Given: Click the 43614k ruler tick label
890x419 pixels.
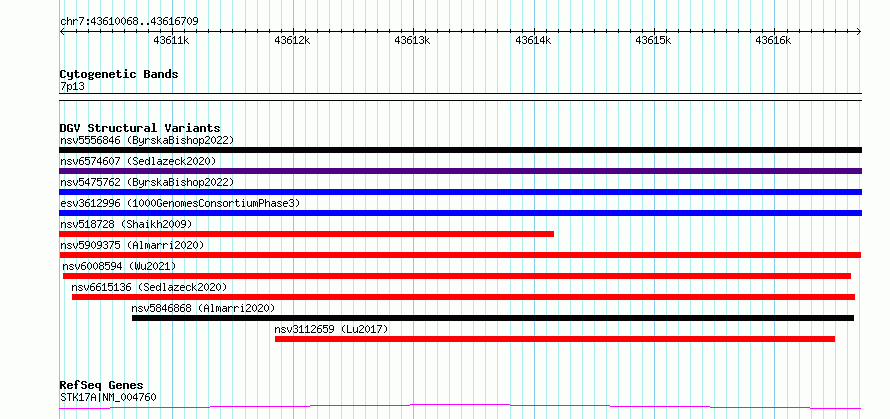Looking at the screenshot, I should point(533,41).
